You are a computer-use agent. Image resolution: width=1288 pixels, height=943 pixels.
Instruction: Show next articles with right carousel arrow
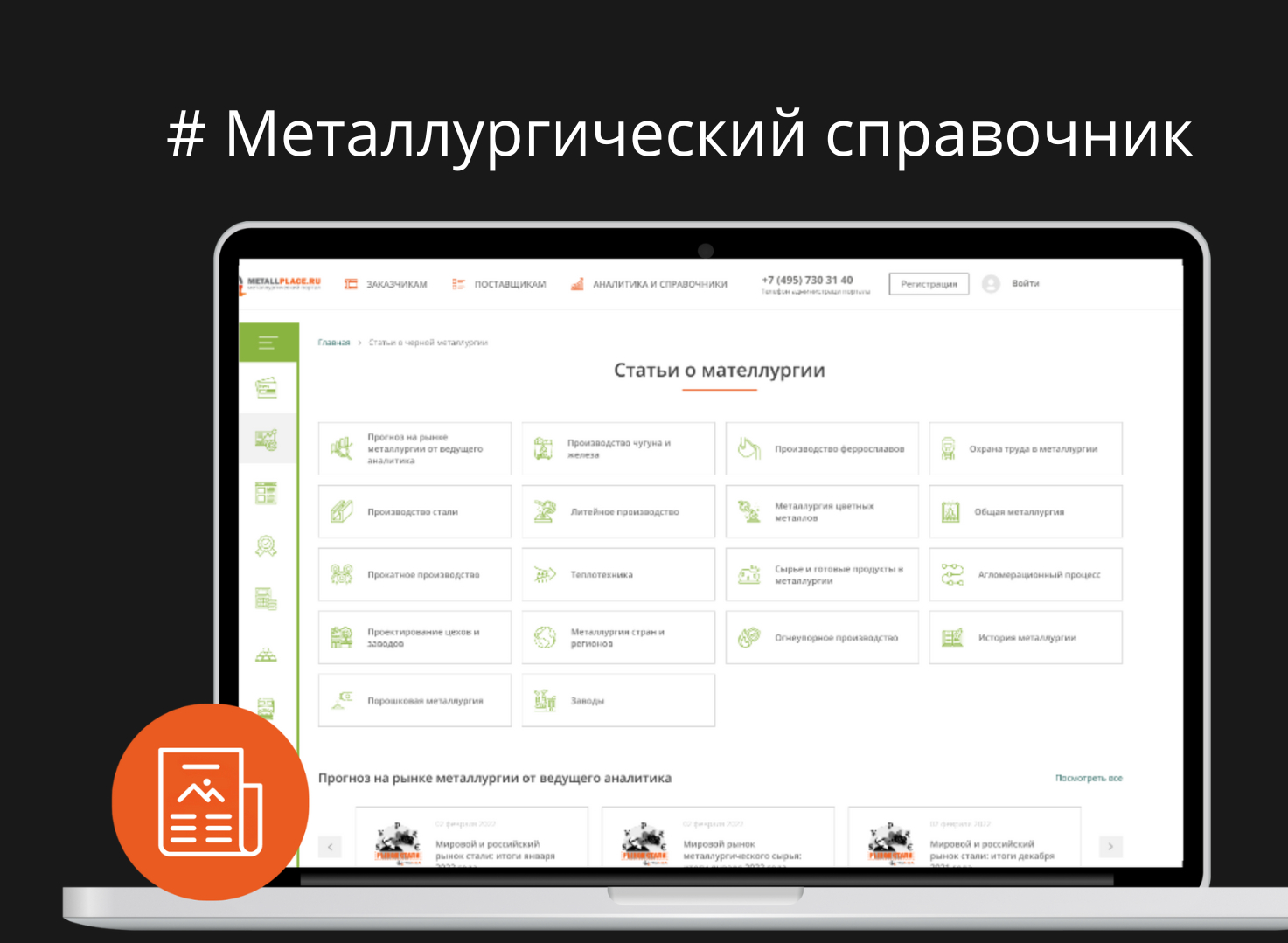click(x=1110, y=846)
